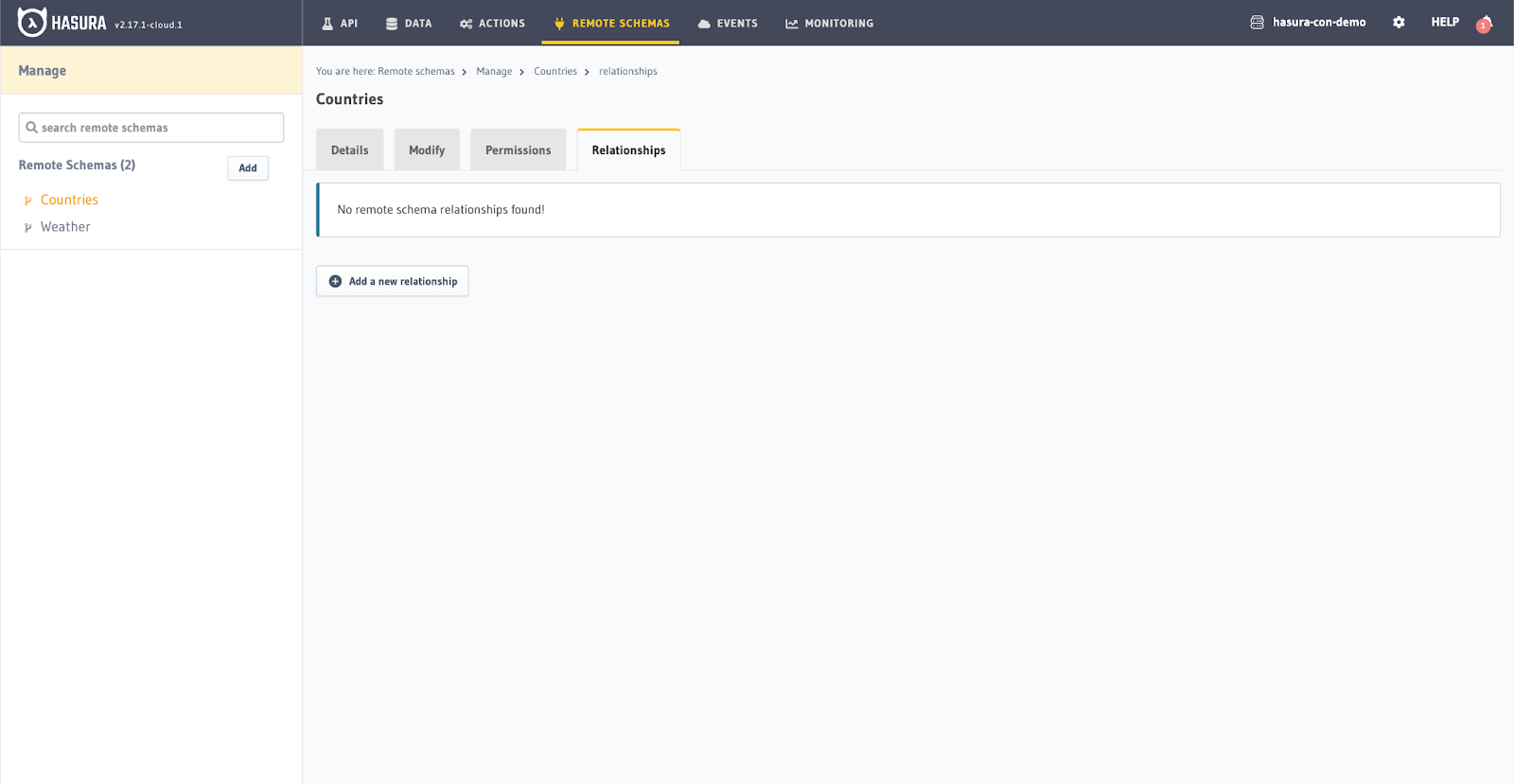The image size is (1514, 784).
Task: Select the REMOTE SCHEMAS nav item
Action: click(x=611, y=23)
